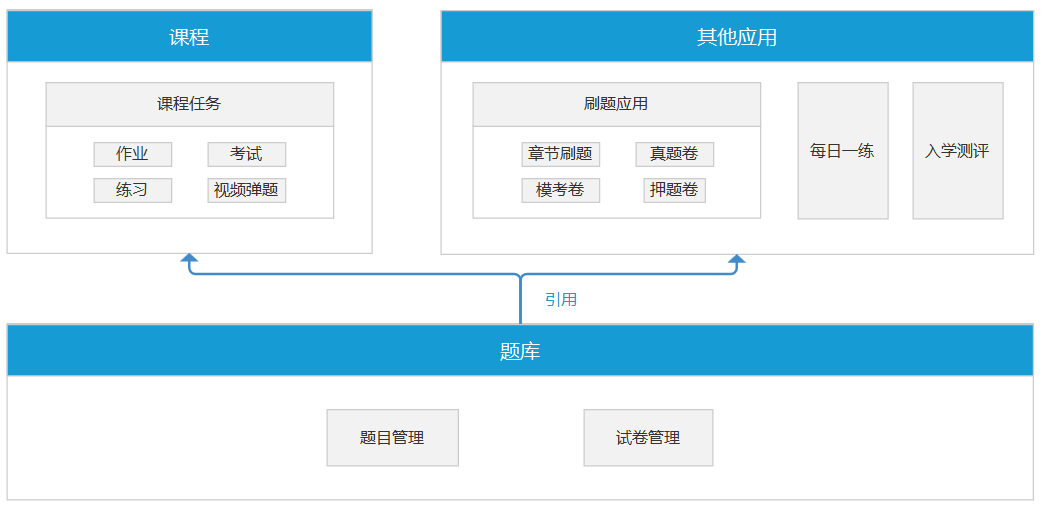Click the 考试 box
Screen dimensions: 1042x515
tap(247, 155)
